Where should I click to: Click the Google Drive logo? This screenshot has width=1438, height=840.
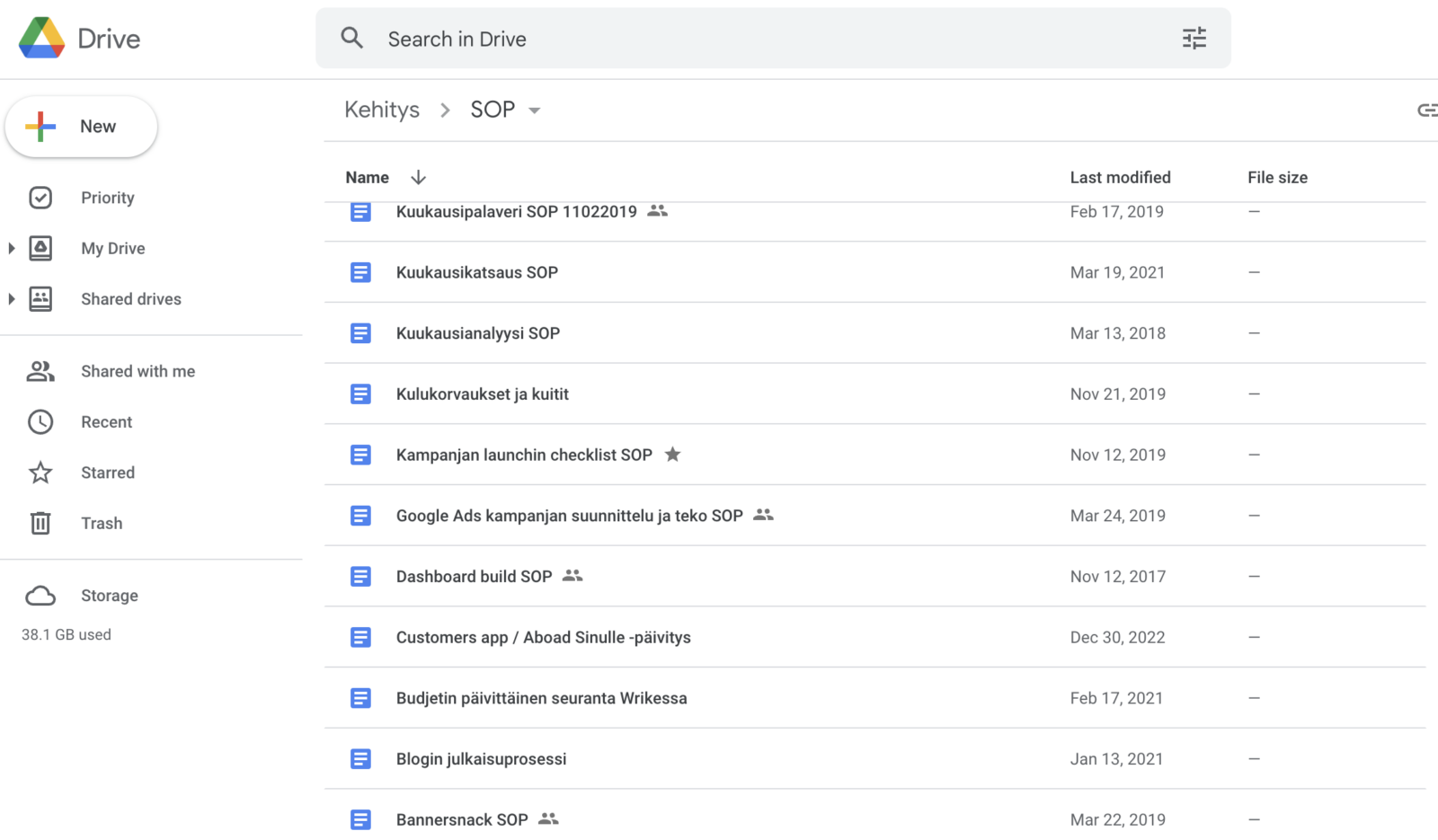(x=42, y=38)
